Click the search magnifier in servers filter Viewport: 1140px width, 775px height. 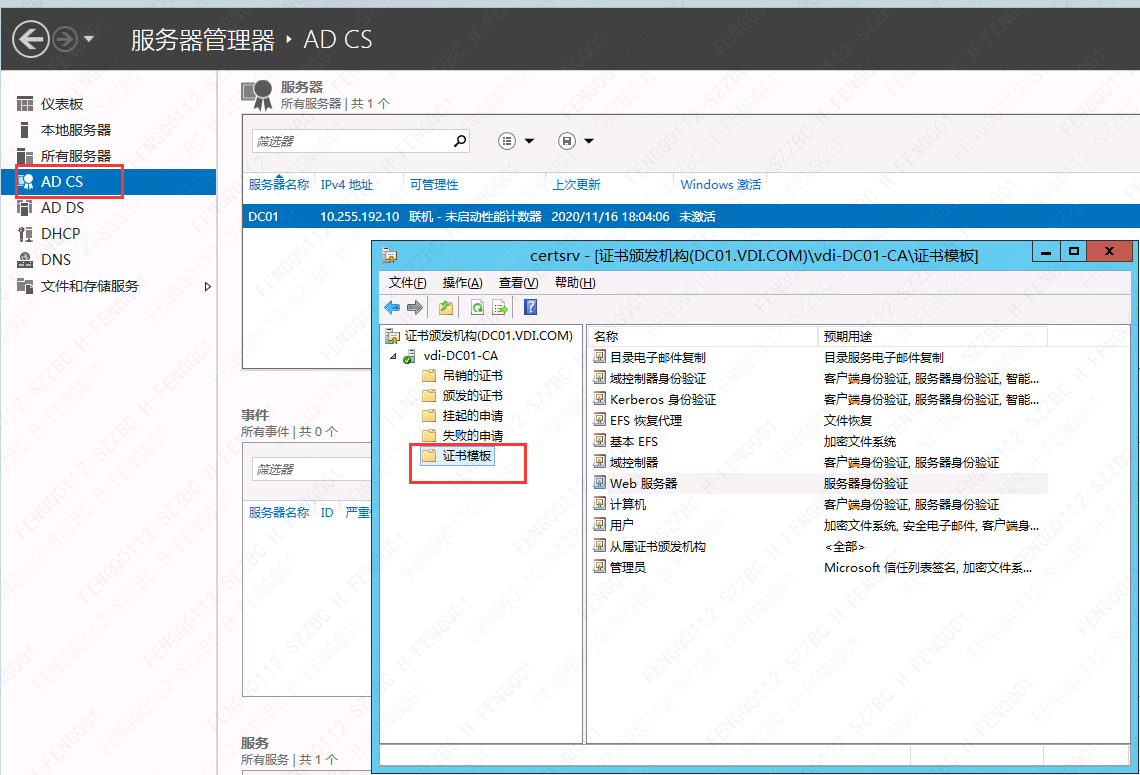click(x=459, y=141)
